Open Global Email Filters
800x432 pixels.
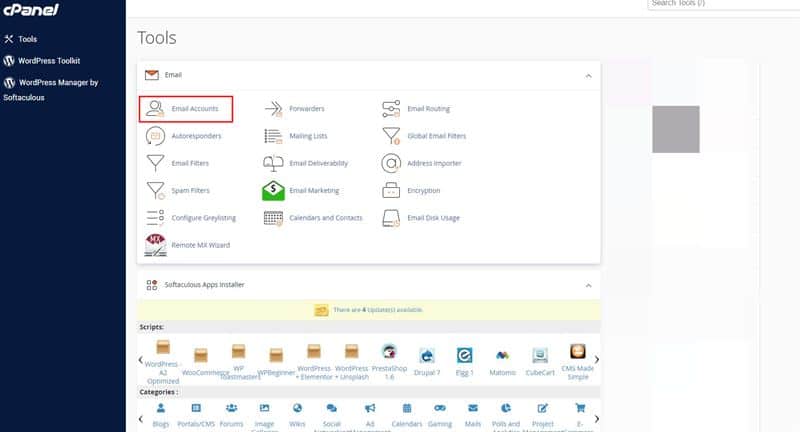coord(423,136)
